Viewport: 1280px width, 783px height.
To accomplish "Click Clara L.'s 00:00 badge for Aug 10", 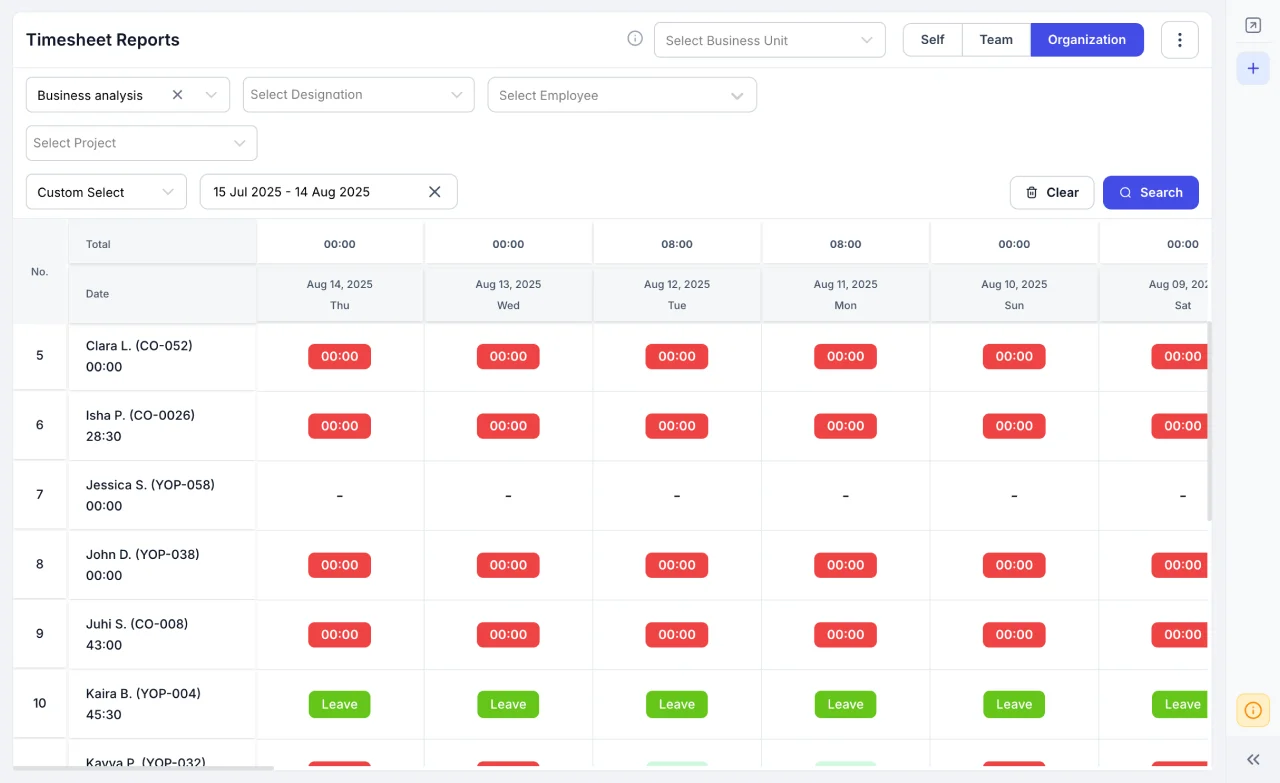I will click(x=1014, y=356).
